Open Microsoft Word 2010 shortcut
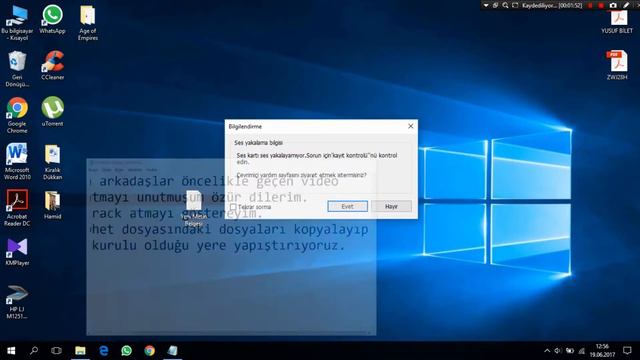 [17, 162]
